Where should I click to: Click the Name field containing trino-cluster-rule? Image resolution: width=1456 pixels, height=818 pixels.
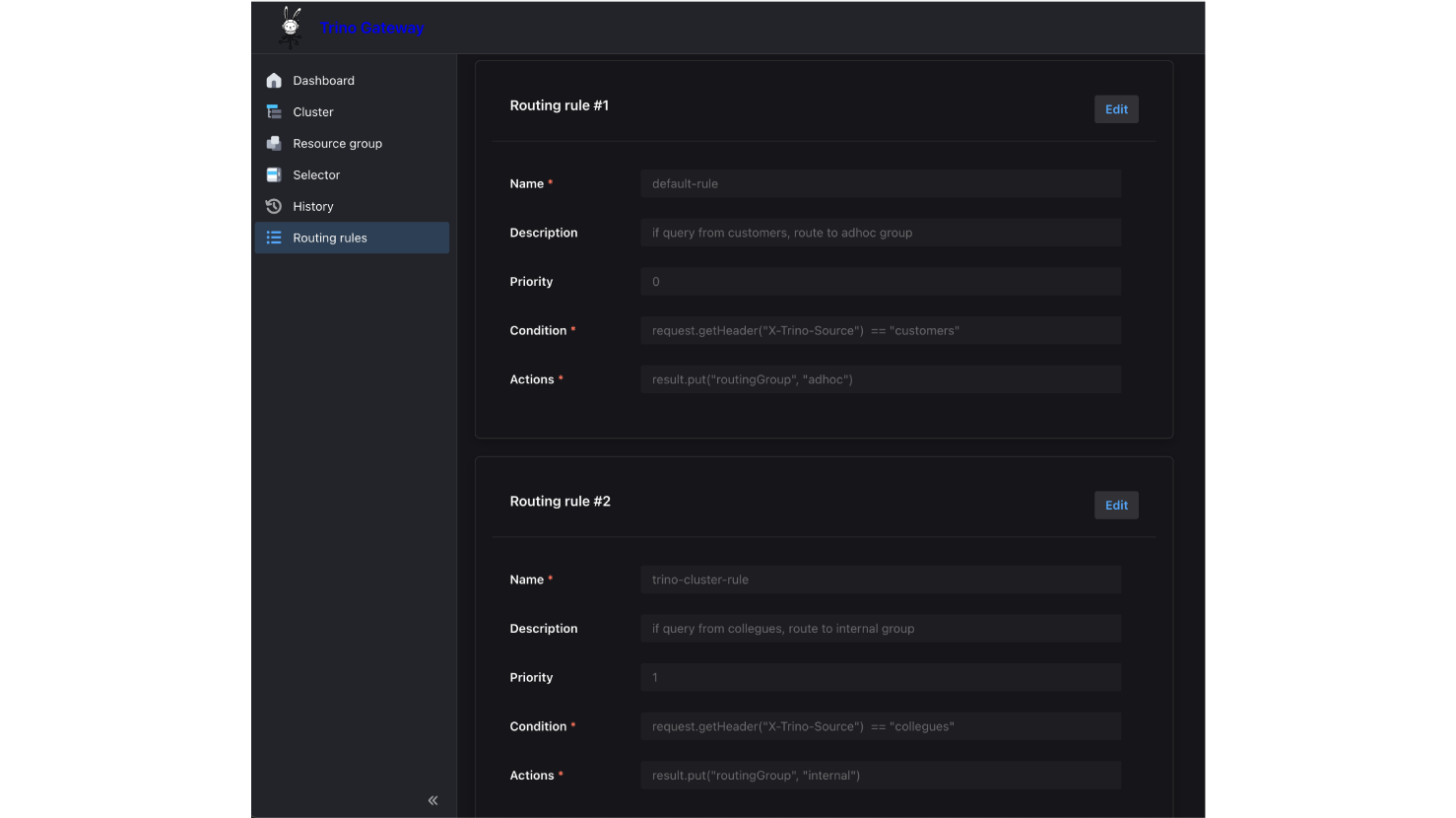coord(880,579)
